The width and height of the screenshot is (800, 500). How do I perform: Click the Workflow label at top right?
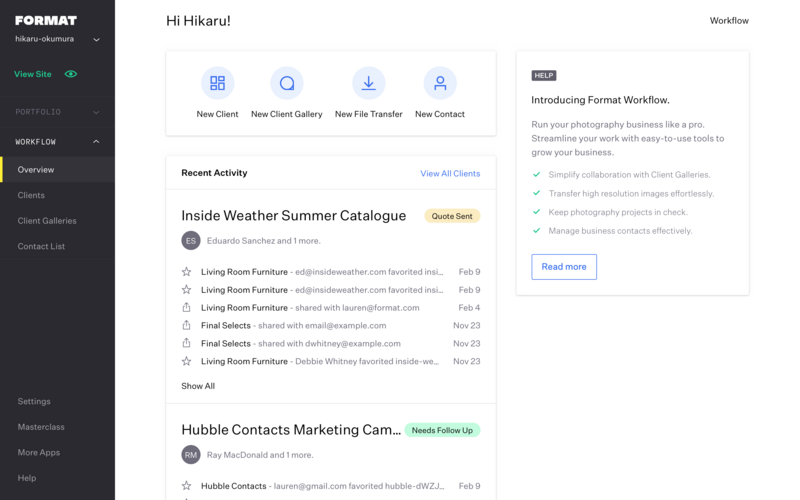[x=729, y=20]
